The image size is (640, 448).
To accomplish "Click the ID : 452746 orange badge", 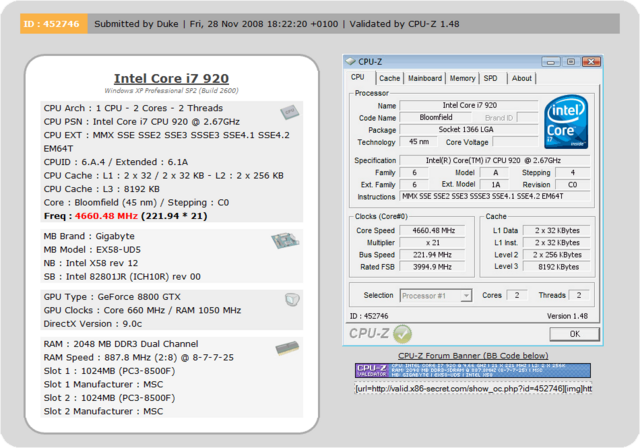I will (53, 24).
